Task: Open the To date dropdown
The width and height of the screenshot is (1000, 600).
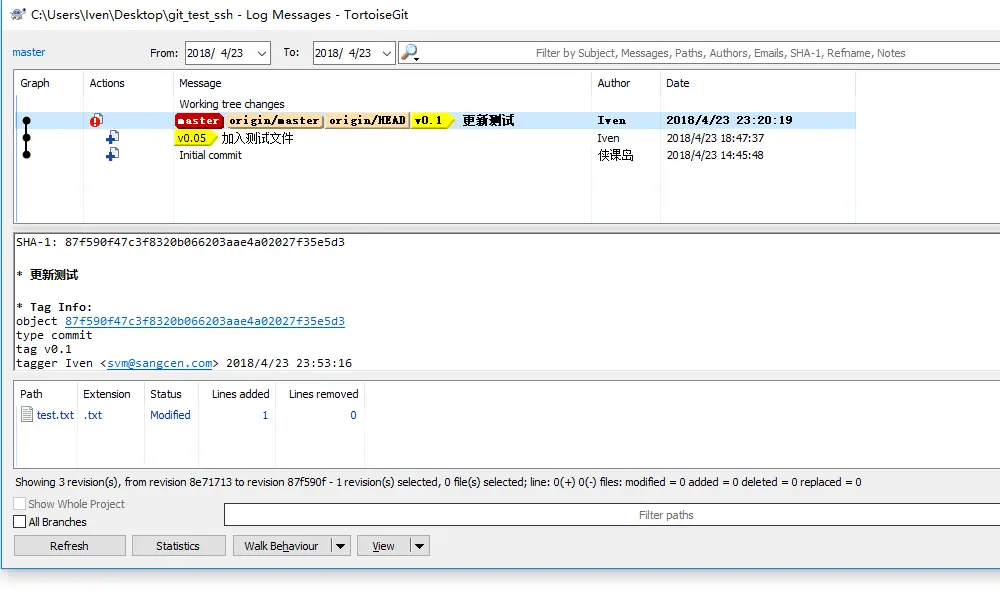Action: click(x=386, y=53)
